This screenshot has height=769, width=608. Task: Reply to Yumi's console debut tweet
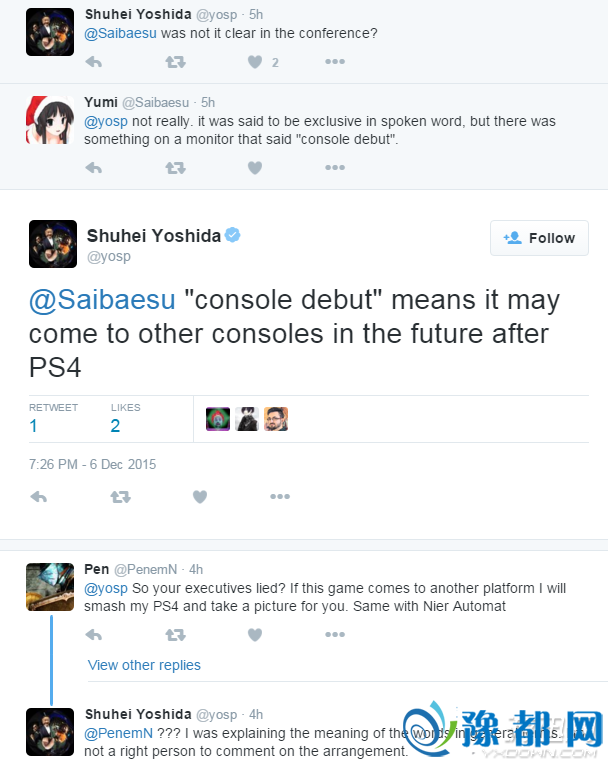(94, 167)
